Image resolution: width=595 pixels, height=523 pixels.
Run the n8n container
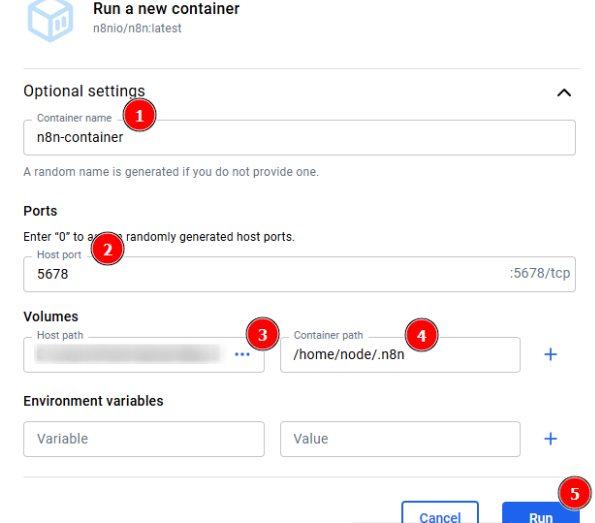(x=541, y=514)
